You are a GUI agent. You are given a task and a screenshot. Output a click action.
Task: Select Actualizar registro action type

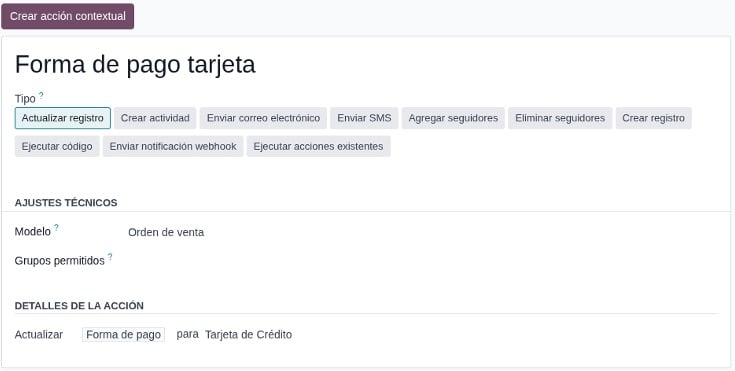coord(63,118)
